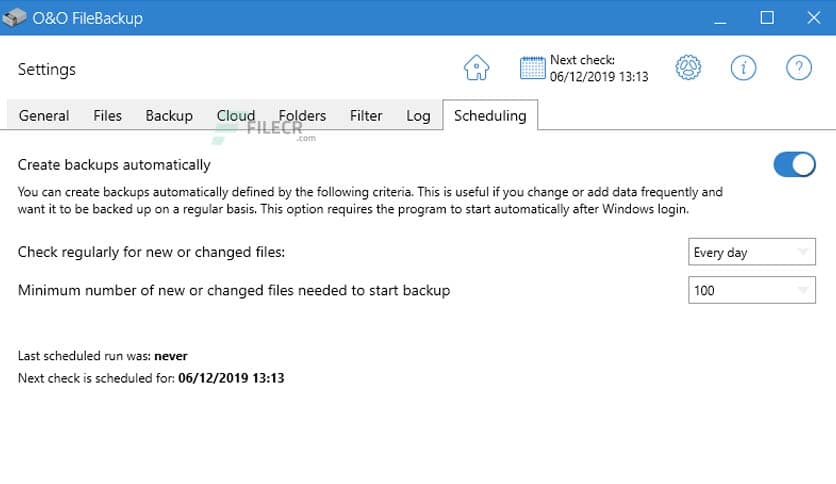Show the info icon

(743, 68)
